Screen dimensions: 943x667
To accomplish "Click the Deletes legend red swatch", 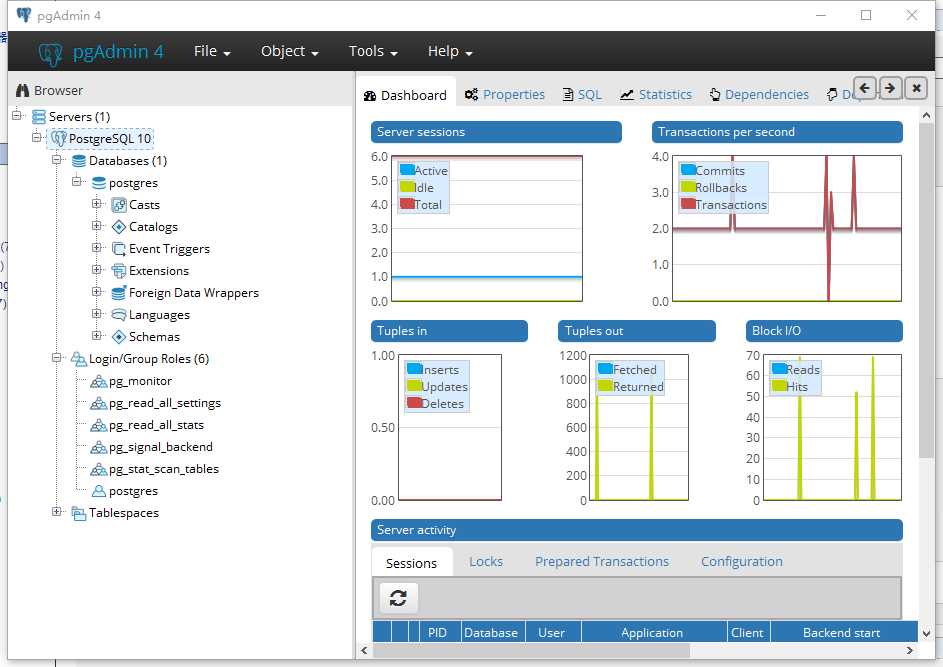I will coord(414,402).
